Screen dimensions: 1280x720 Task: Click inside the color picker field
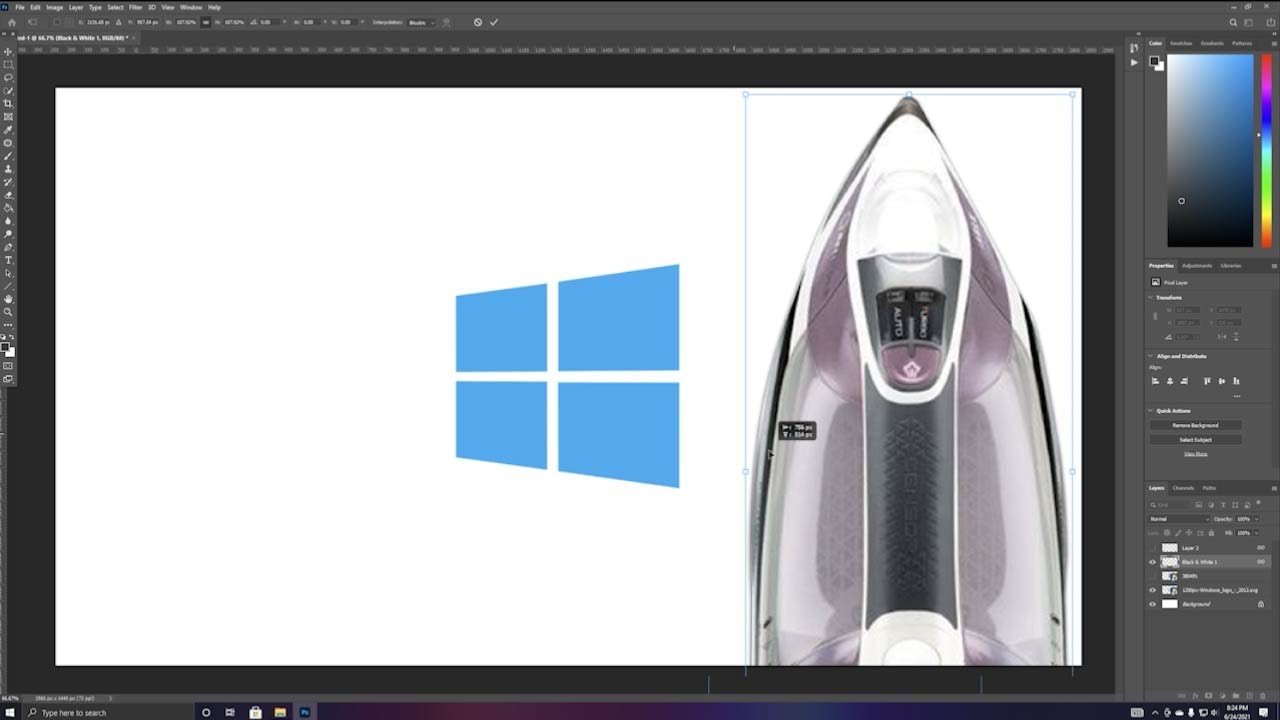(x=1210, y=150)
